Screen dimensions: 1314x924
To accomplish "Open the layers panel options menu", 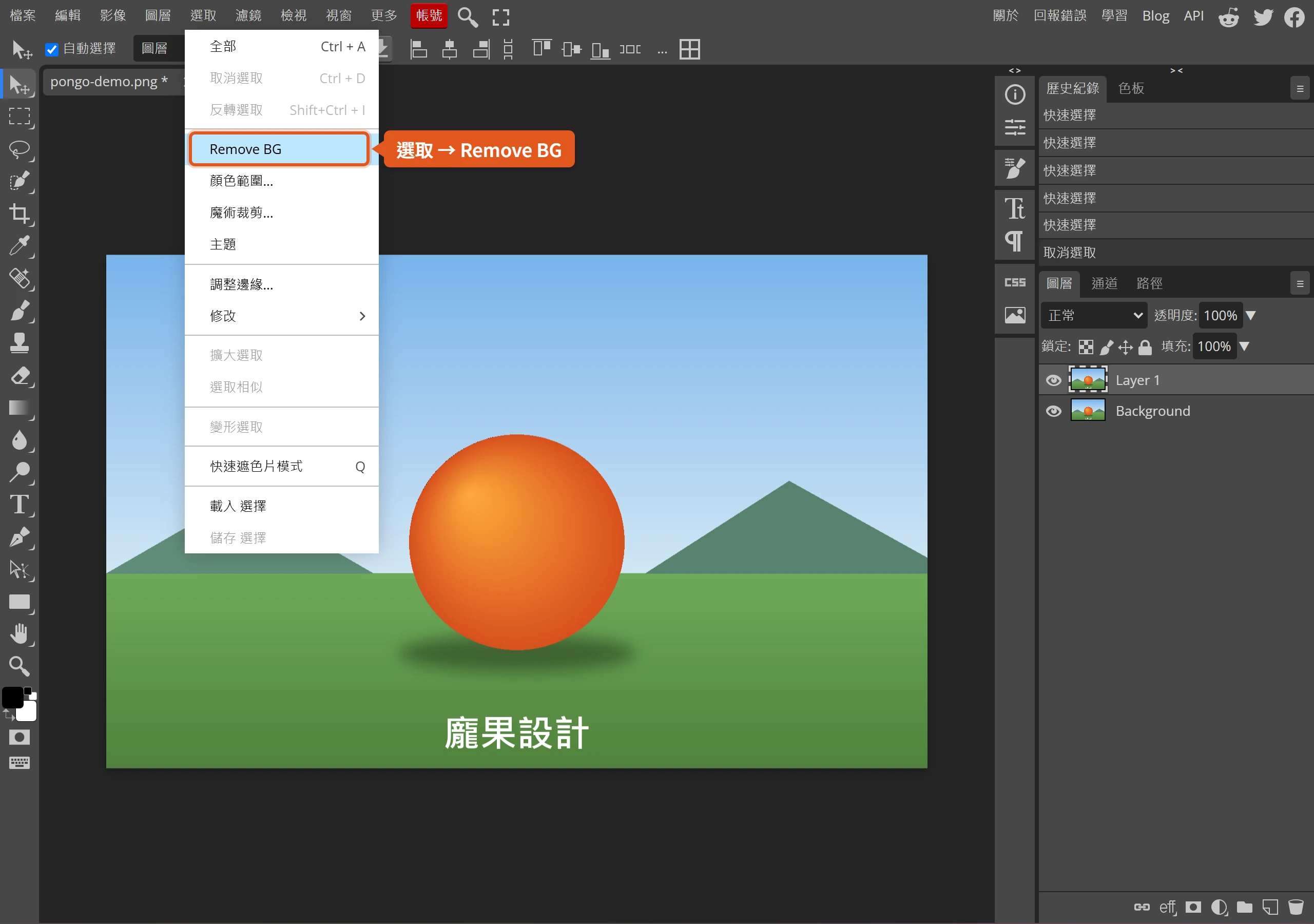I will click(x=1300, y=283).
